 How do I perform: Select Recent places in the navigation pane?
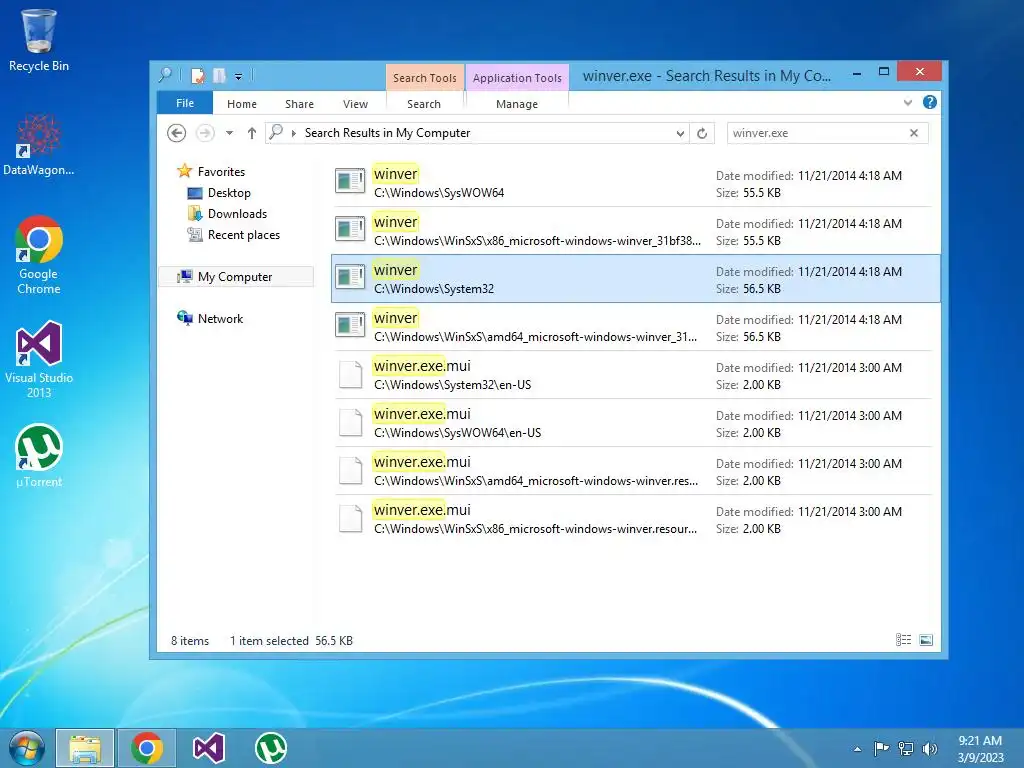pos(234,234)
